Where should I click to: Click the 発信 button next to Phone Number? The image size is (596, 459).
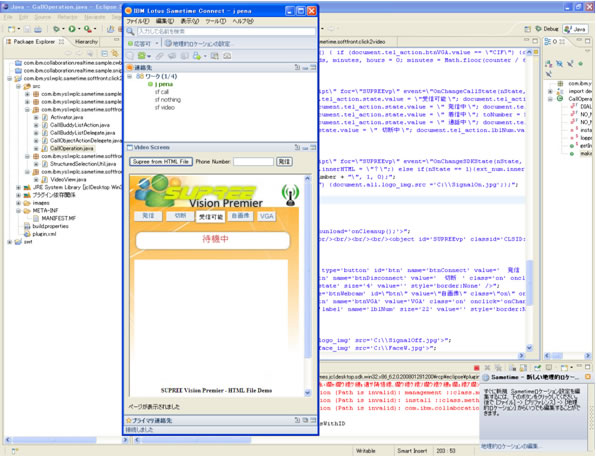tap(284, 161)
